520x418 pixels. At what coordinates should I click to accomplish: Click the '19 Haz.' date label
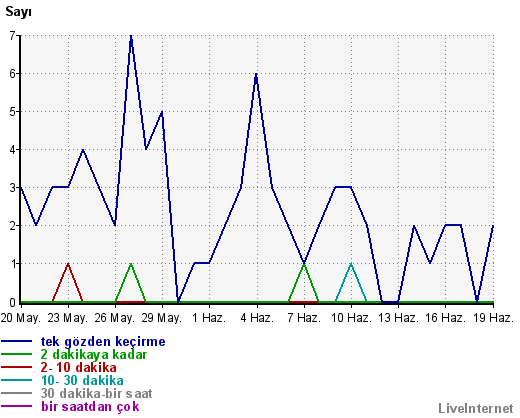493,318
